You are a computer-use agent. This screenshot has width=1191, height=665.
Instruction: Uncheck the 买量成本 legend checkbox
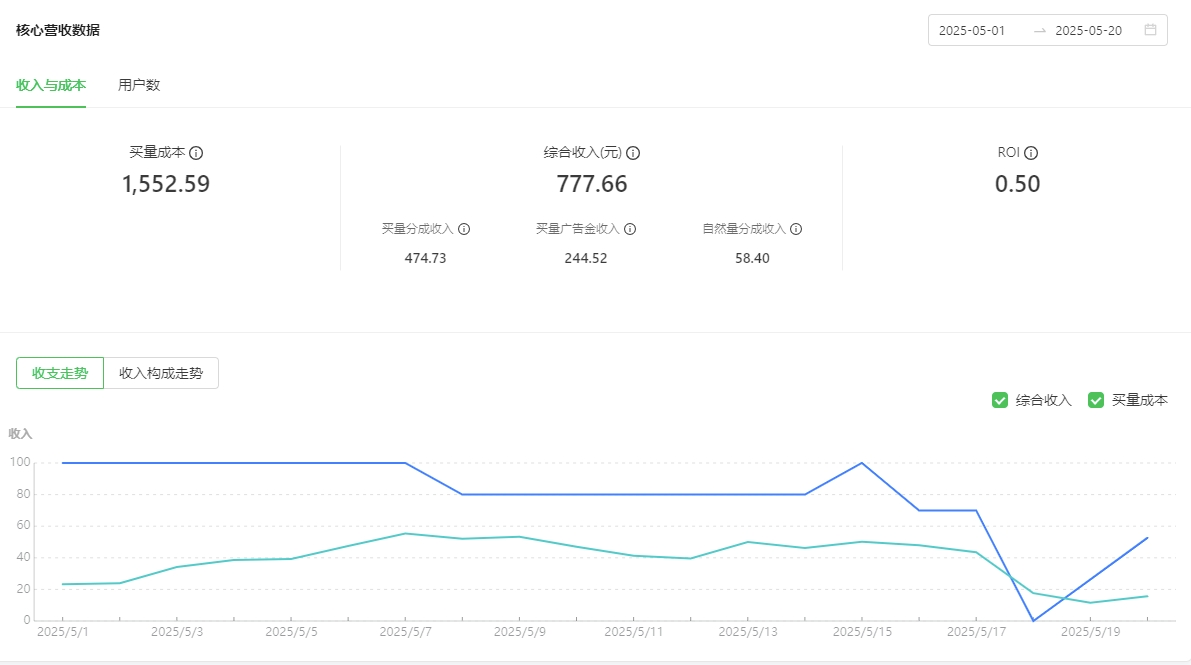(1095, 400)
